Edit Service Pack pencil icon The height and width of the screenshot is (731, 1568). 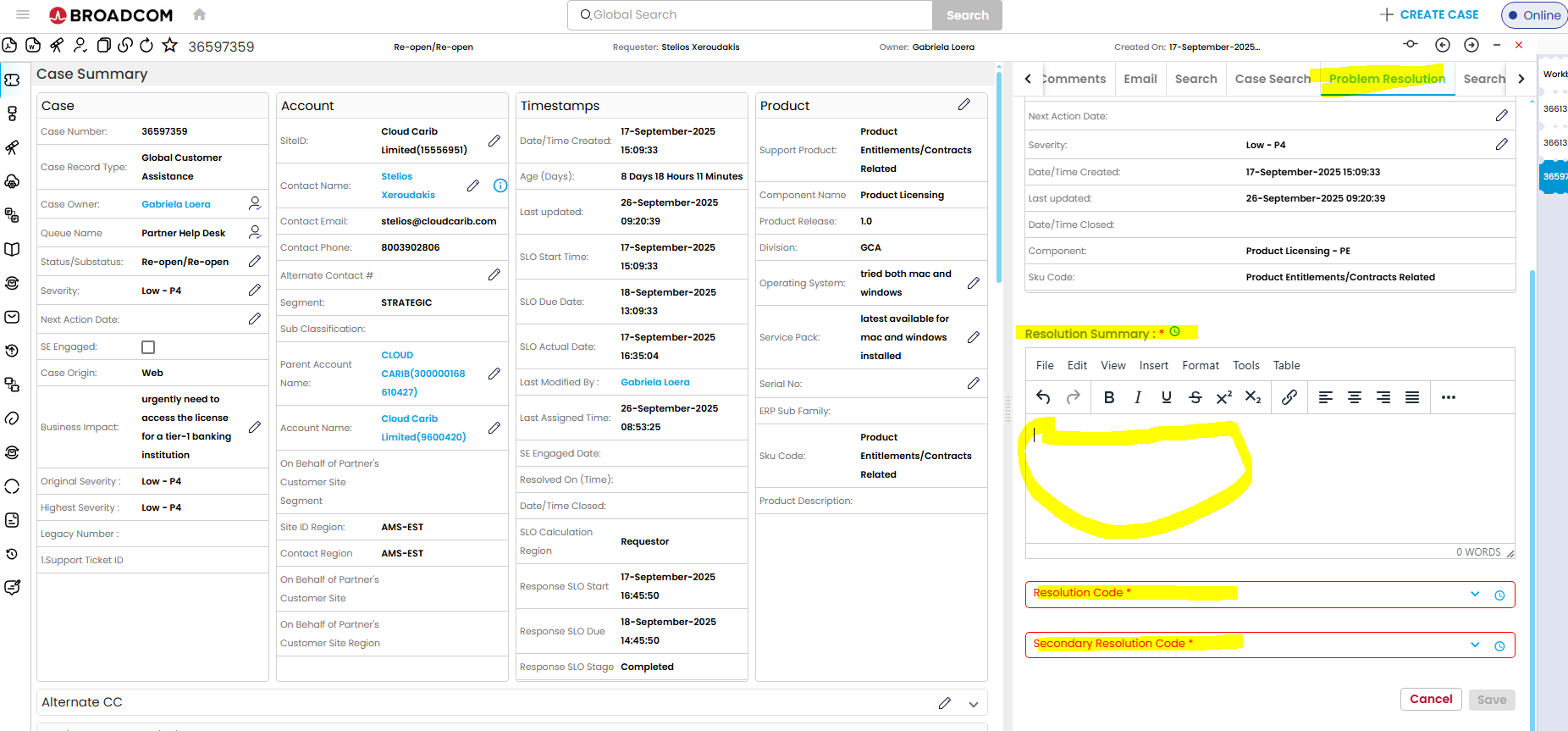click(974, 337)
